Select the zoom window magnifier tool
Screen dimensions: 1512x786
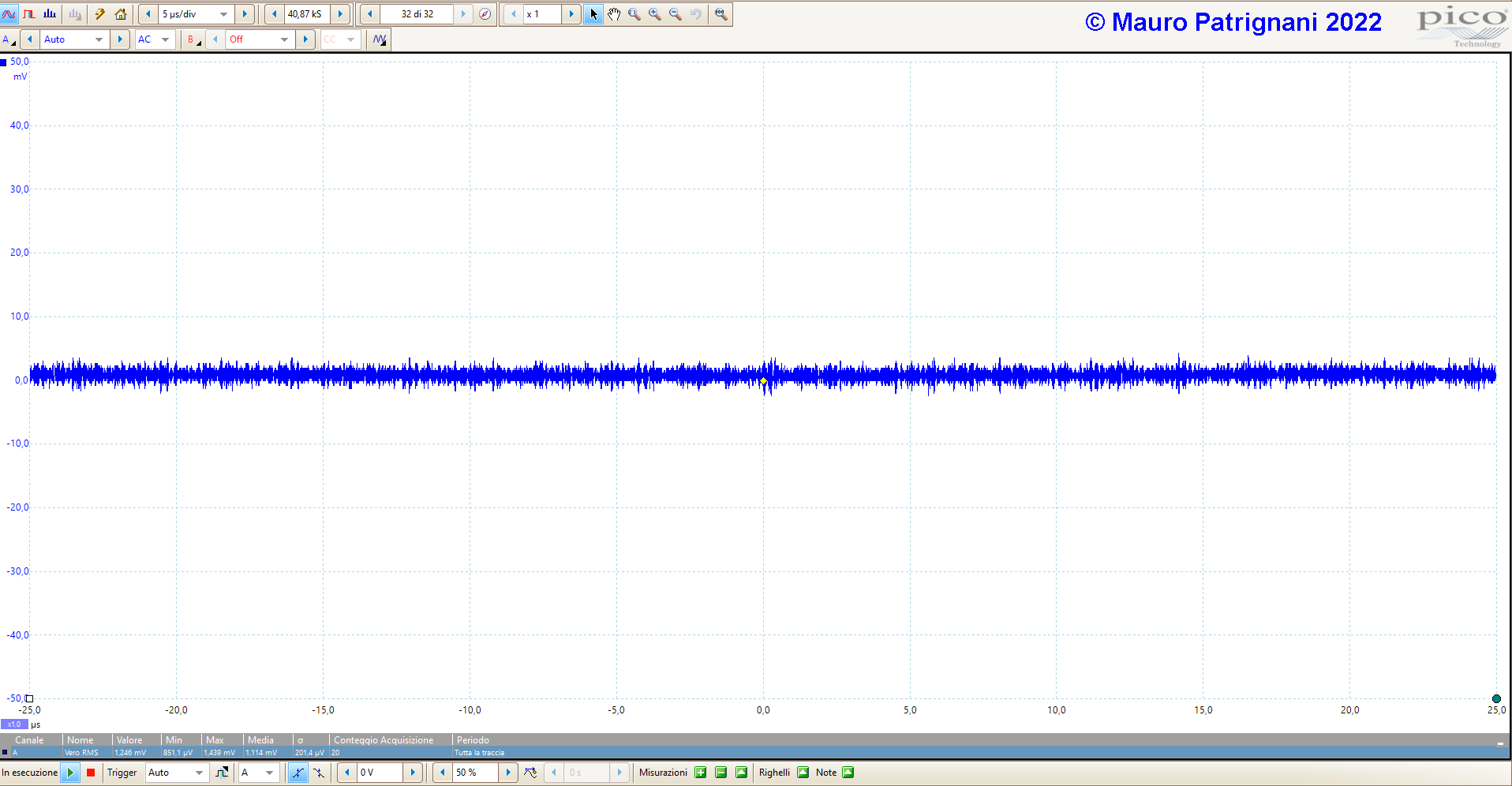tap(634, 14)
